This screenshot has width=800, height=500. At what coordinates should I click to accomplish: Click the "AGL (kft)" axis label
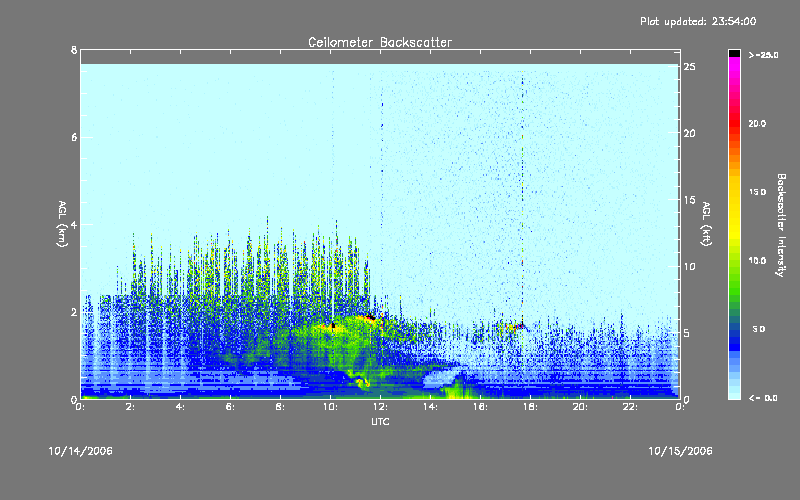coord(706,224)
